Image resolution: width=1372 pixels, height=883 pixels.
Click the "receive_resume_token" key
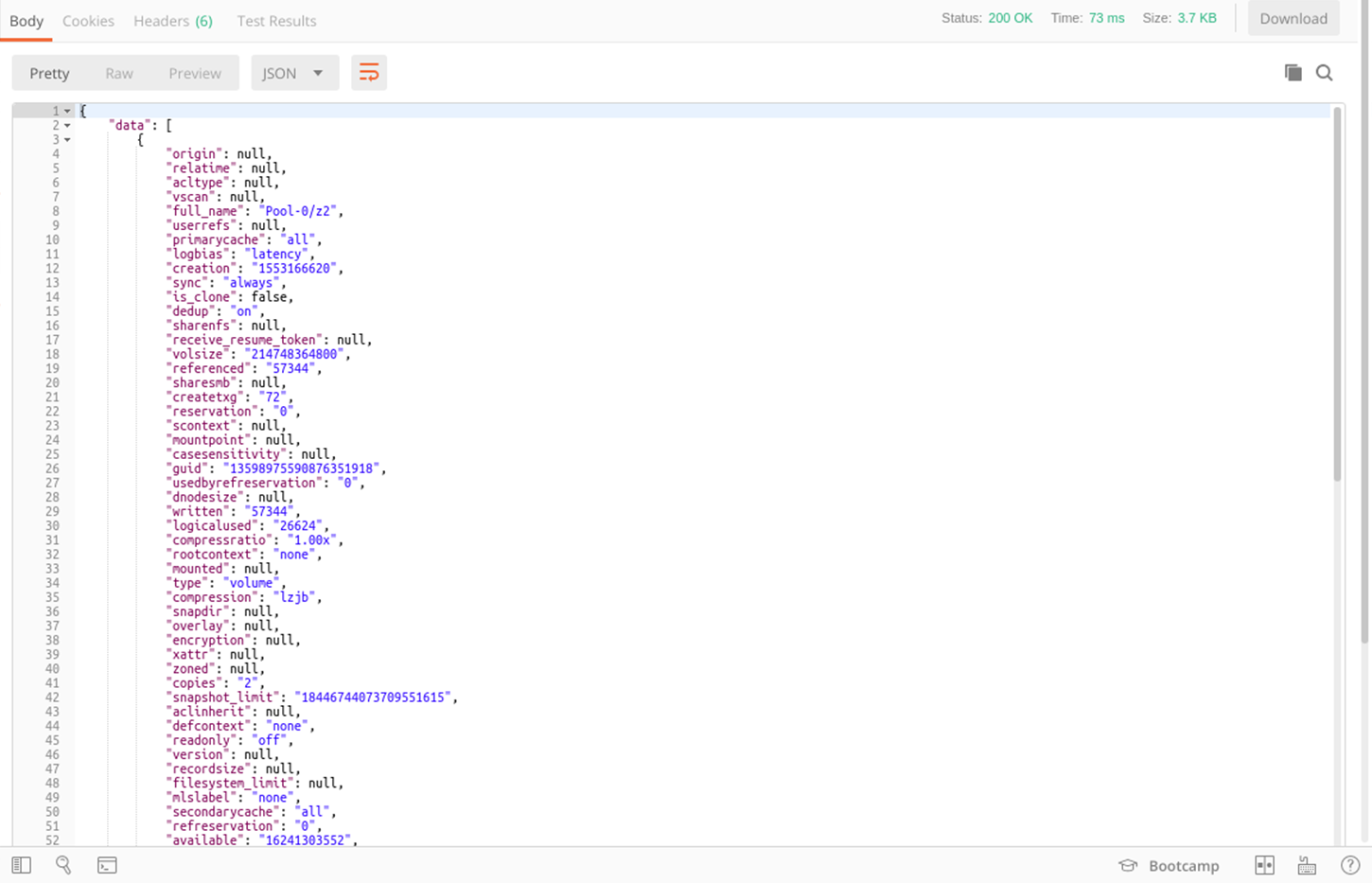coord(245,340)
